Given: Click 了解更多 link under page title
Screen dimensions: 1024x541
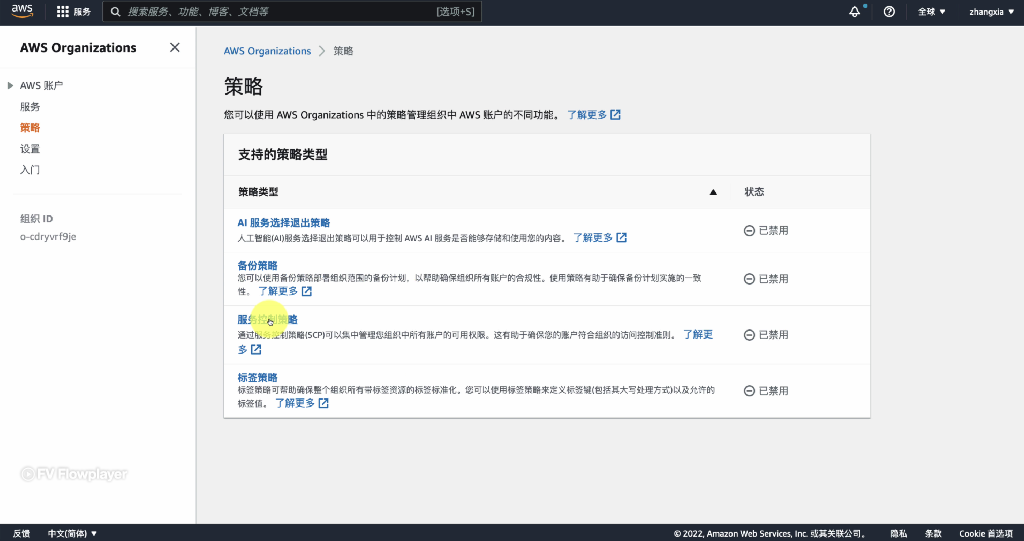Looking at the screenshot, I should point(587,114).
